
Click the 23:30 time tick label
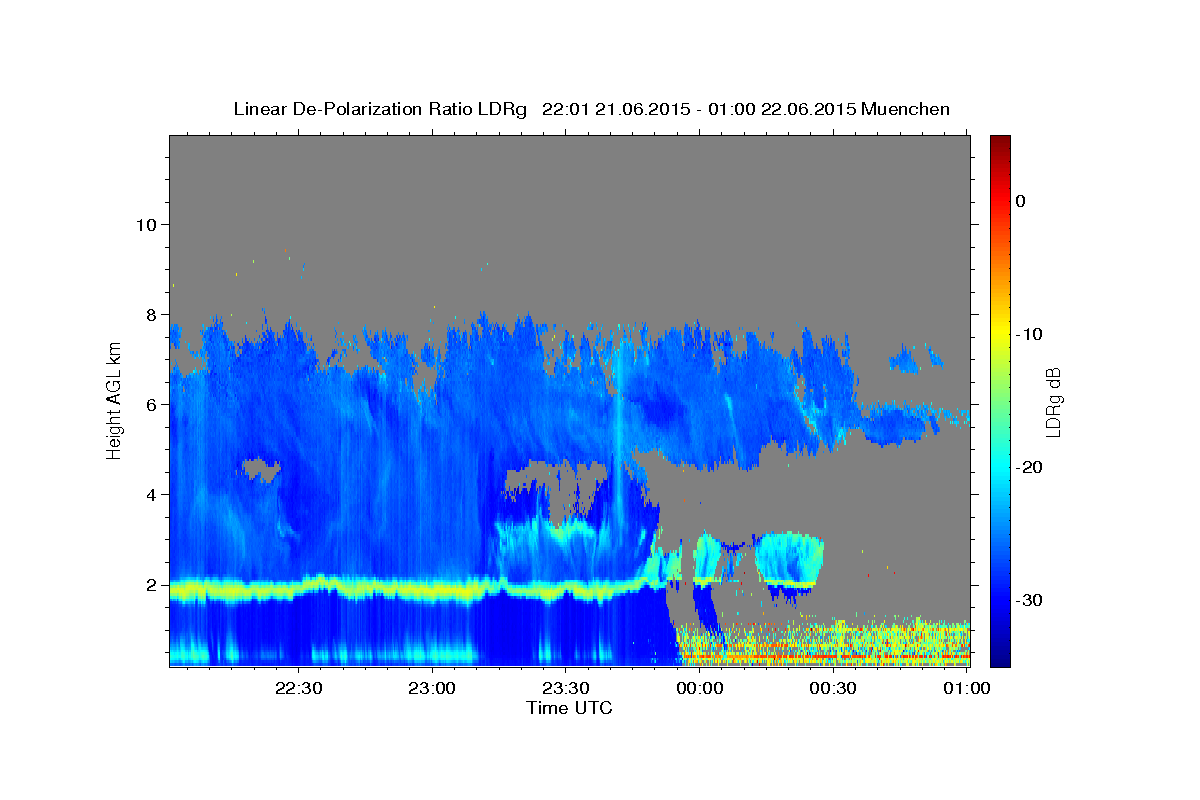point(566,689)
